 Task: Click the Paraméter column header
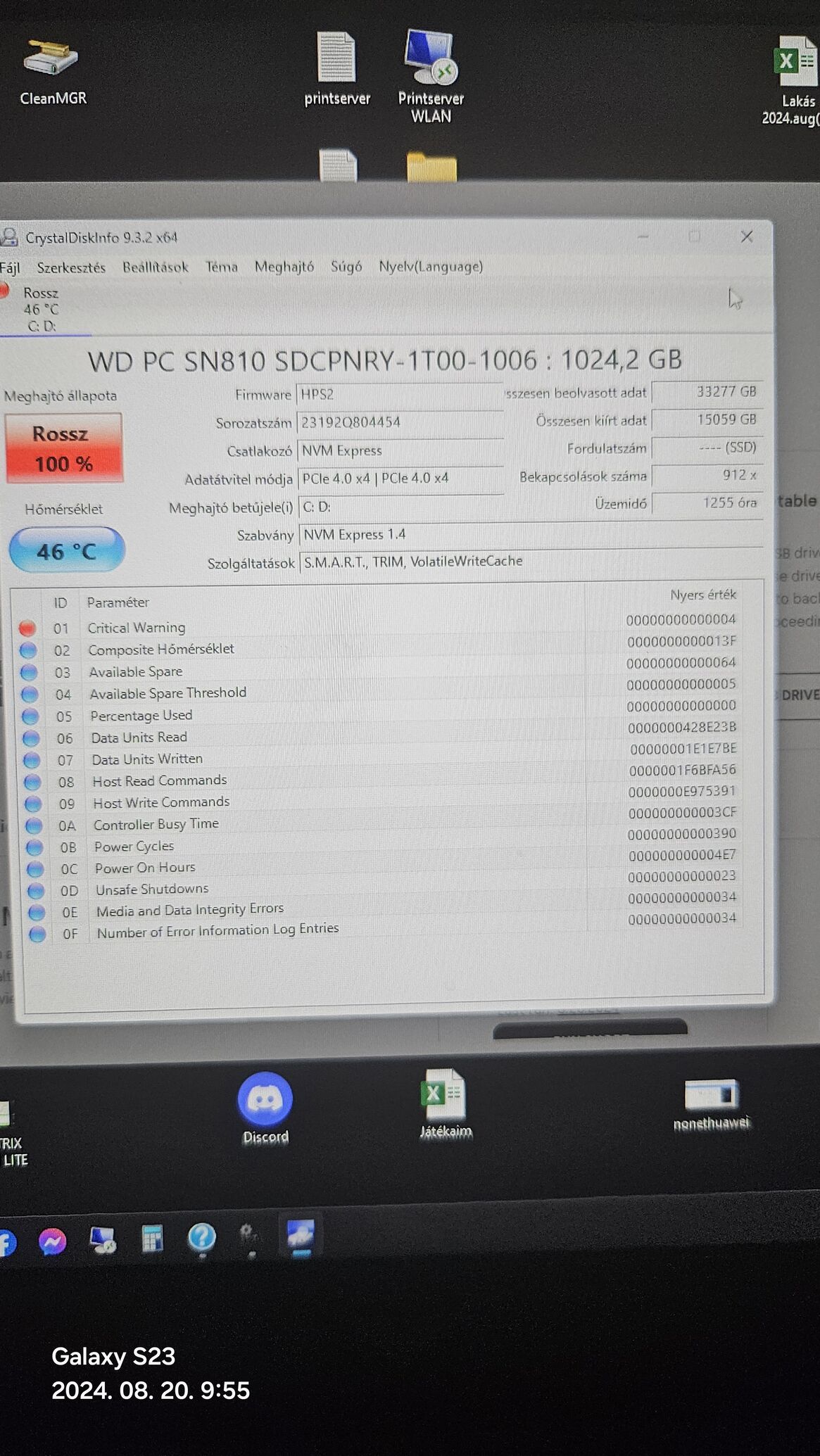tap(118, 602)
